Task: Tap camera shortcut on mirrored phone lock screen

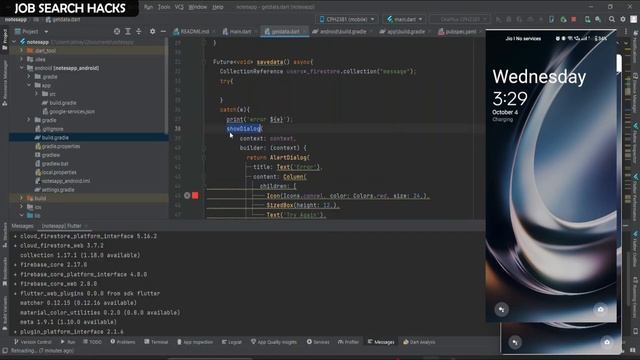Action: (600, 309)
